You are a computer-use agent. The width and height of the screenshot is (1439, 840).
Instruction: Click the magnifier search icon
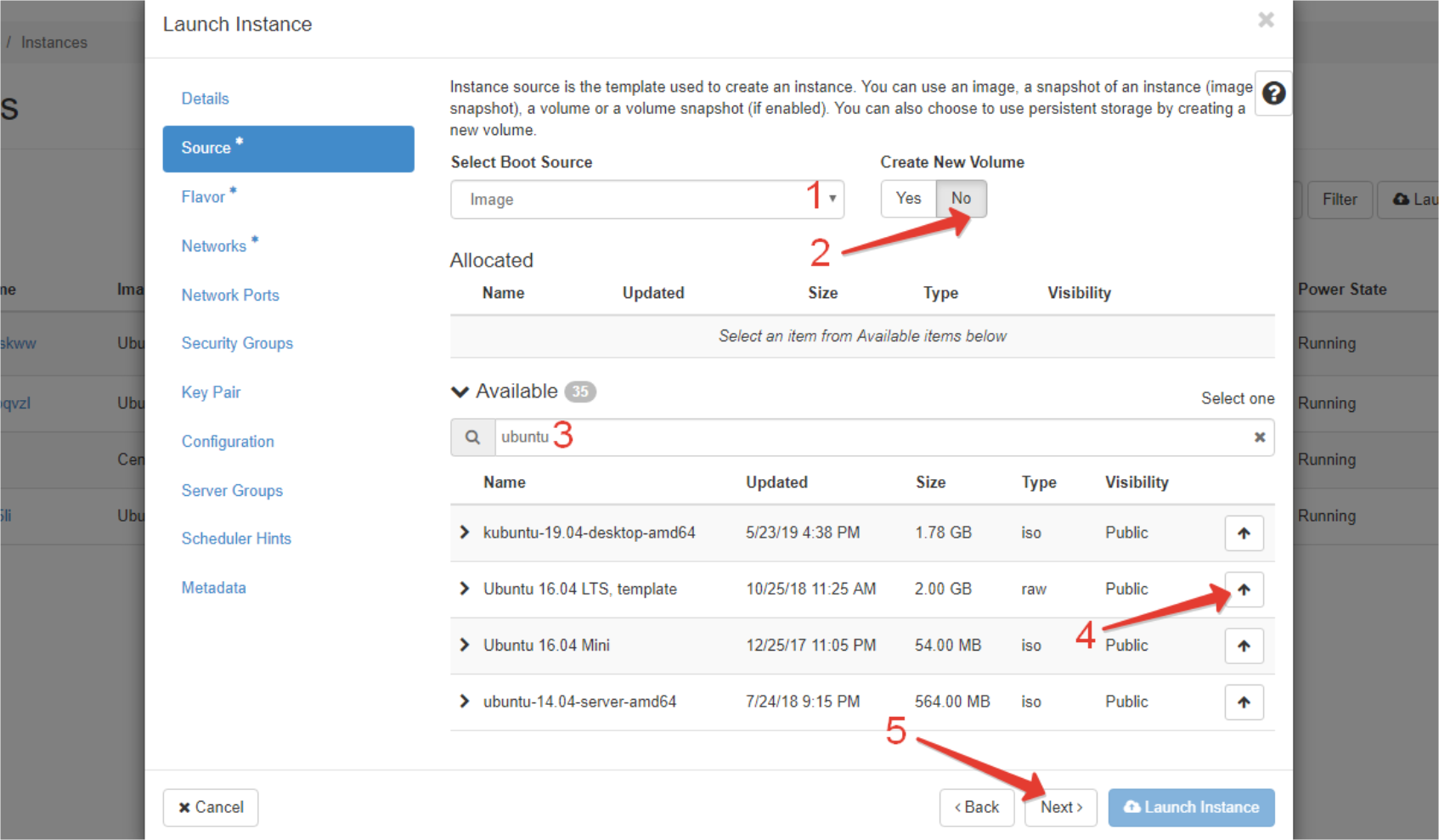pyautogui.click(x=472, y=437)
